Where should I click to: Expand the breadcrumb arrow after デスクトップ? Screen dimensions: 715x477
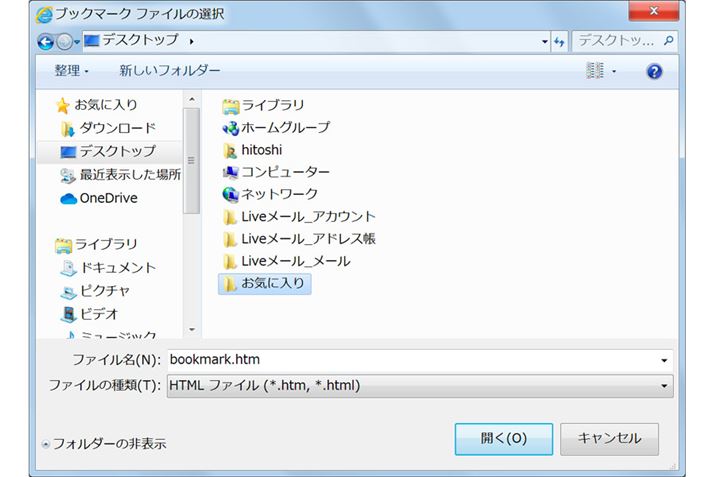pos(192,41)
